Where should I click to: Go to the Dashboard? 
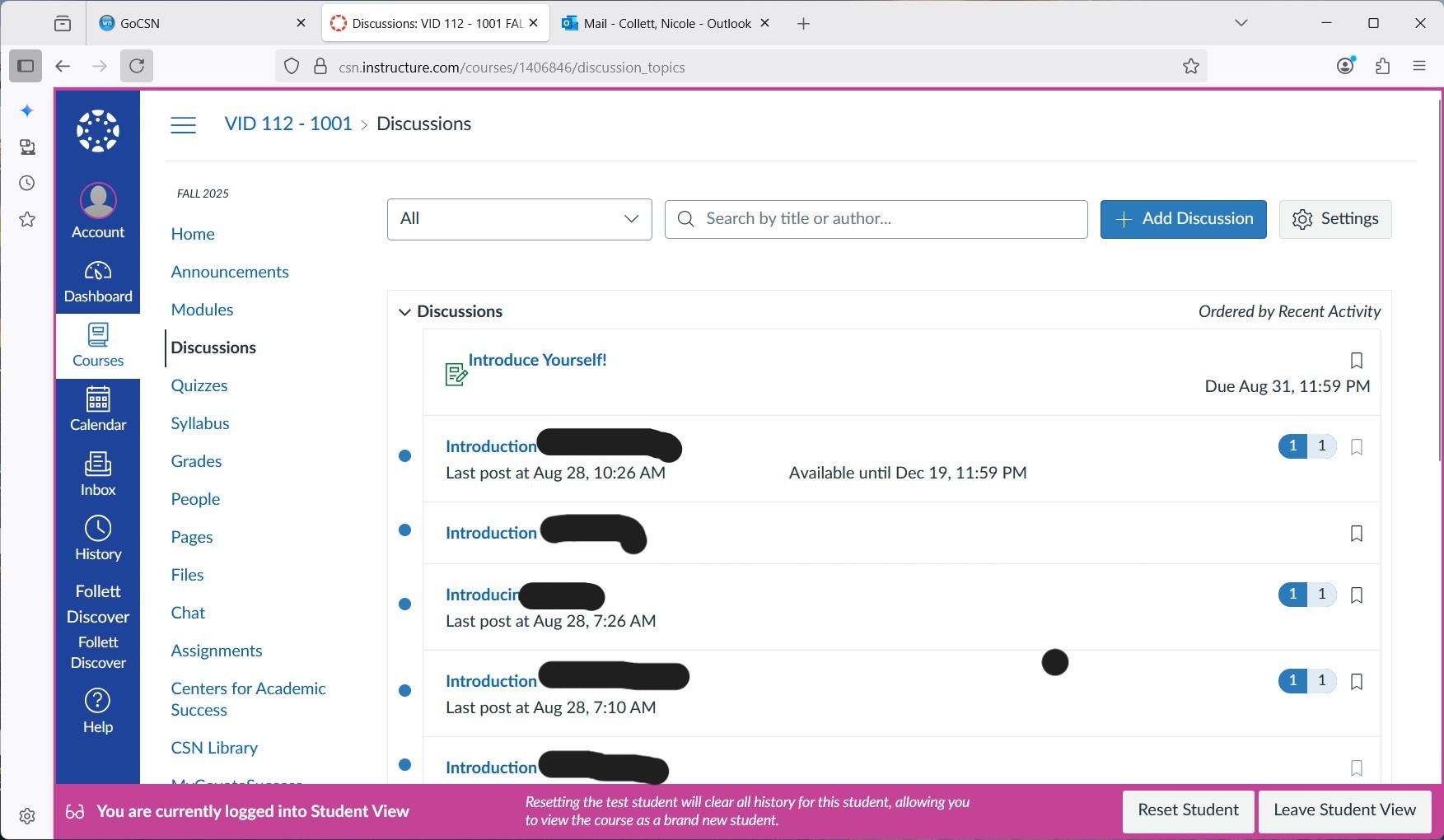(98, 282)
